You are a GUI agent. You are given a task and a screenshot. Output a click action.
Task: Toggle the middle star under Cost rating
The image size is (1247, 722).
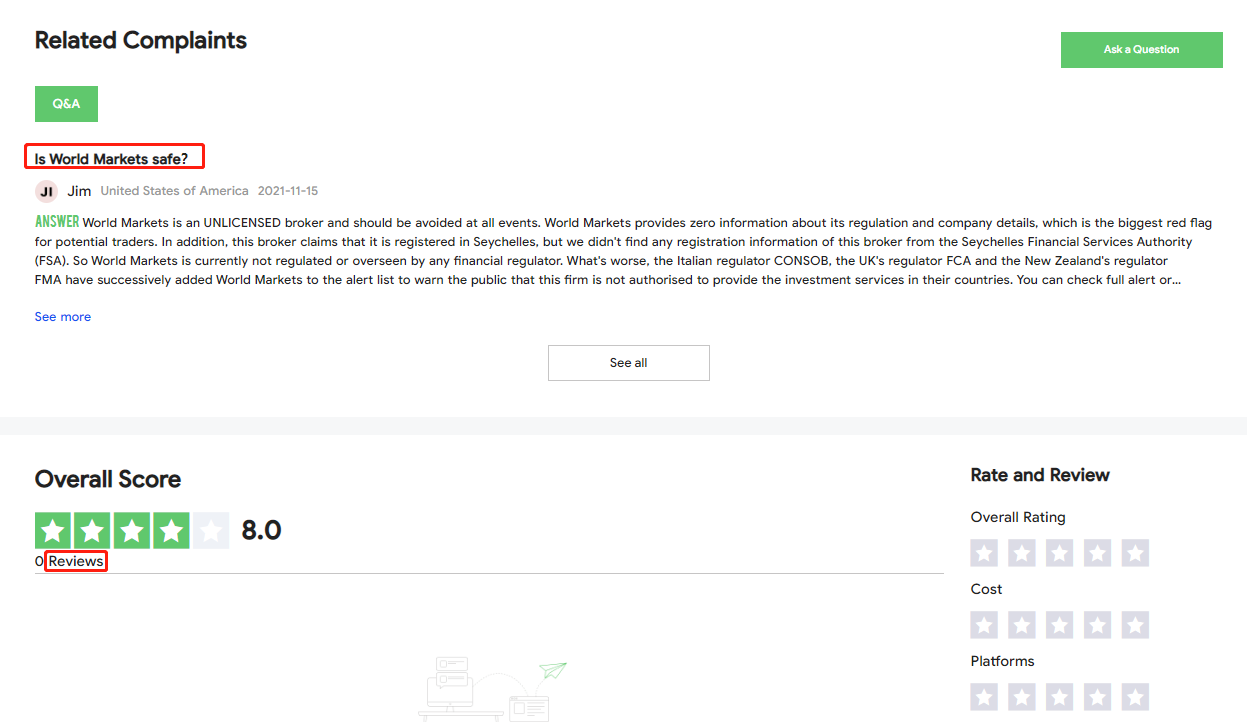[x=1059, y=624]
